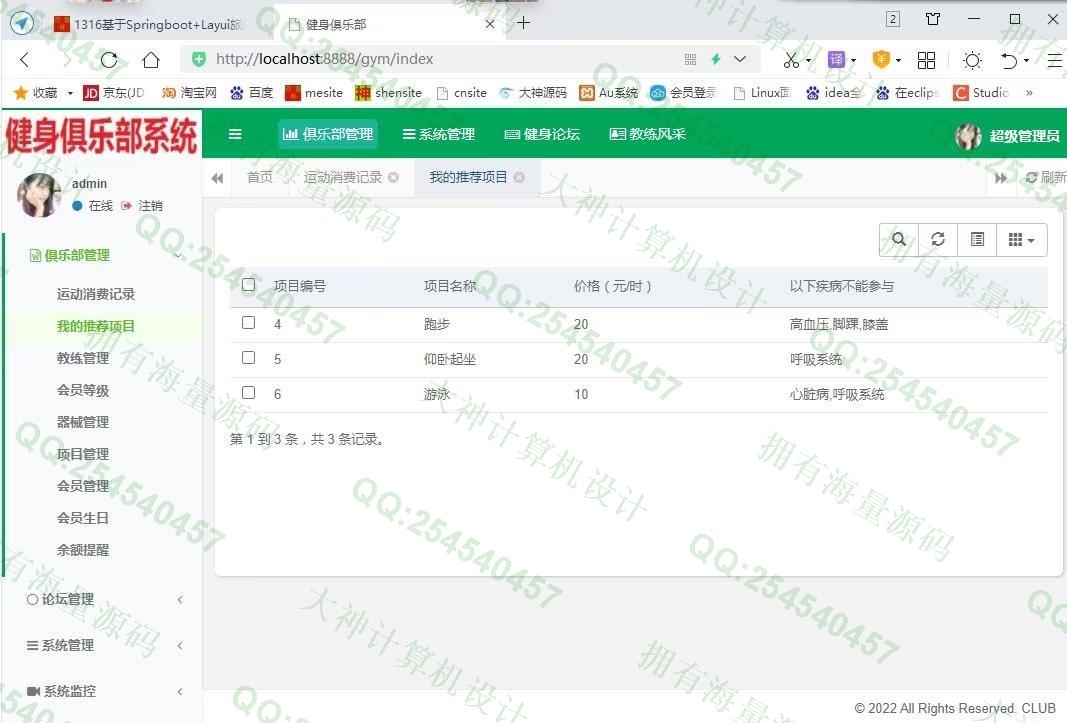The image size is (1067, 723).
Task: Open 健身论坛 in top navigation
Action: pos(542,134)
